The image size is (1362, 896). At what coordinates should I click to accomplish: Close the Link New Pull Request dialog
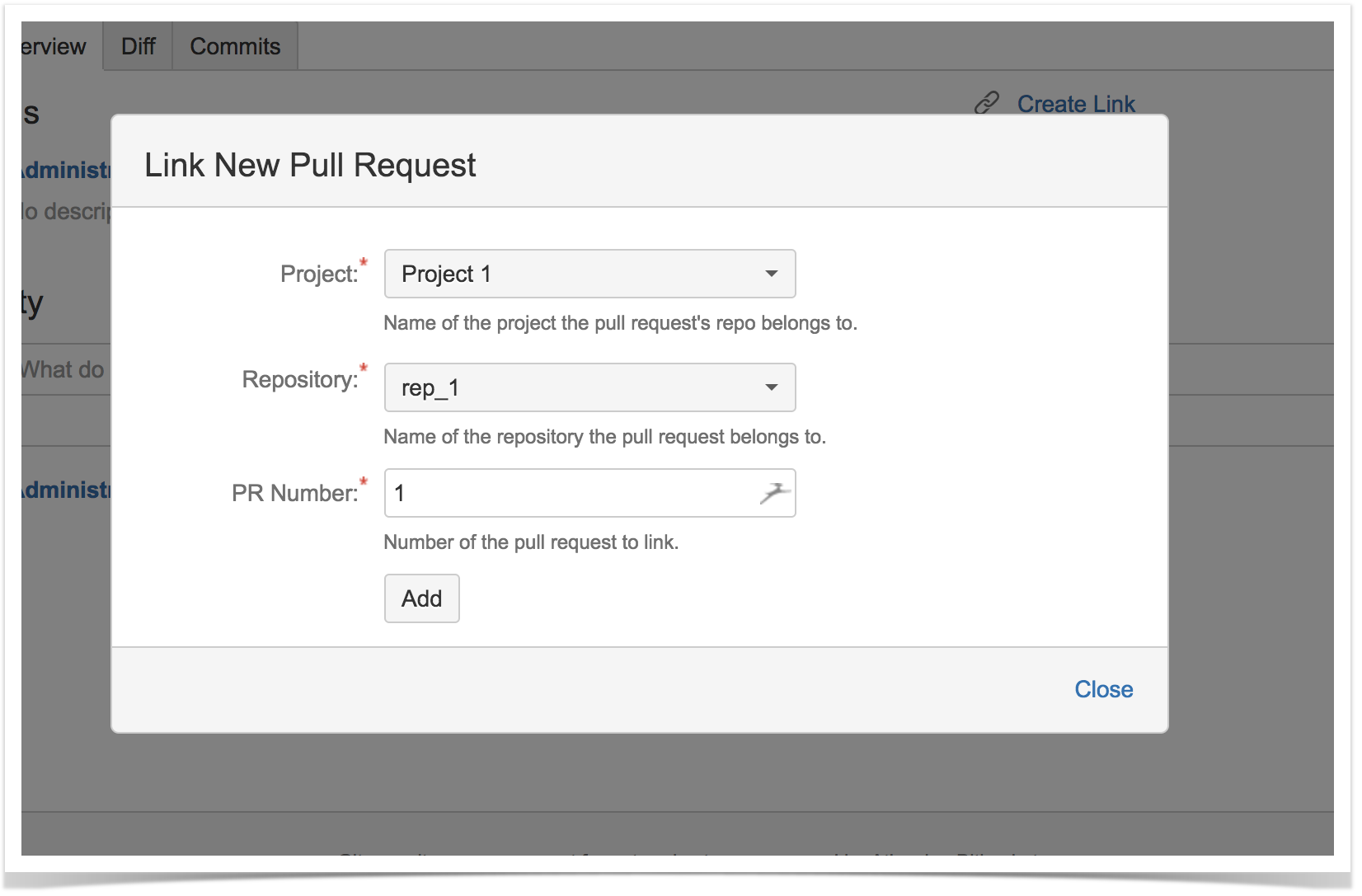(x=1103, y=689)
